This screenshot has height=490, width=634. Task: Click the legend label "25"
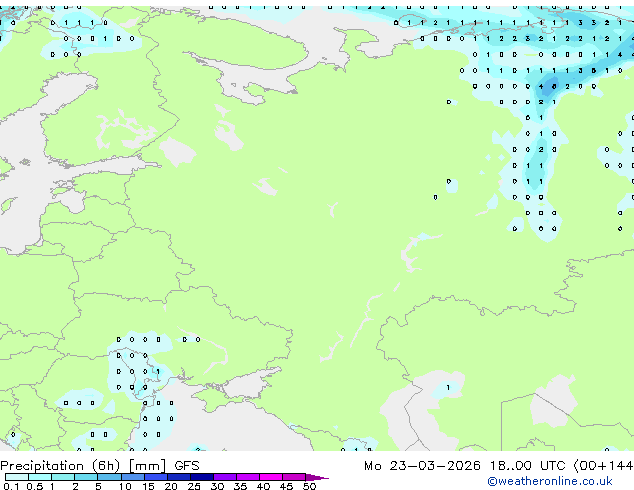[194, 486]
